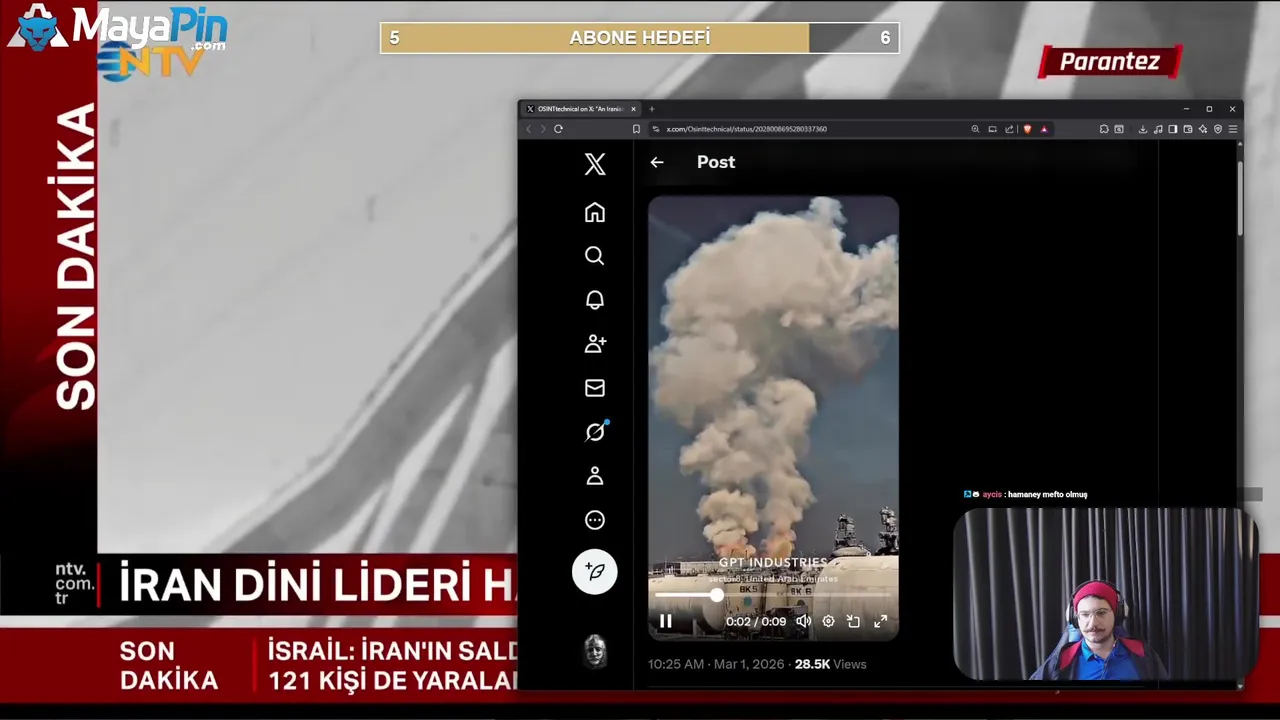This screenshot has height=720, width=1280.
Task: Open video playback settings gear
Action: click(x=828, y=621)
